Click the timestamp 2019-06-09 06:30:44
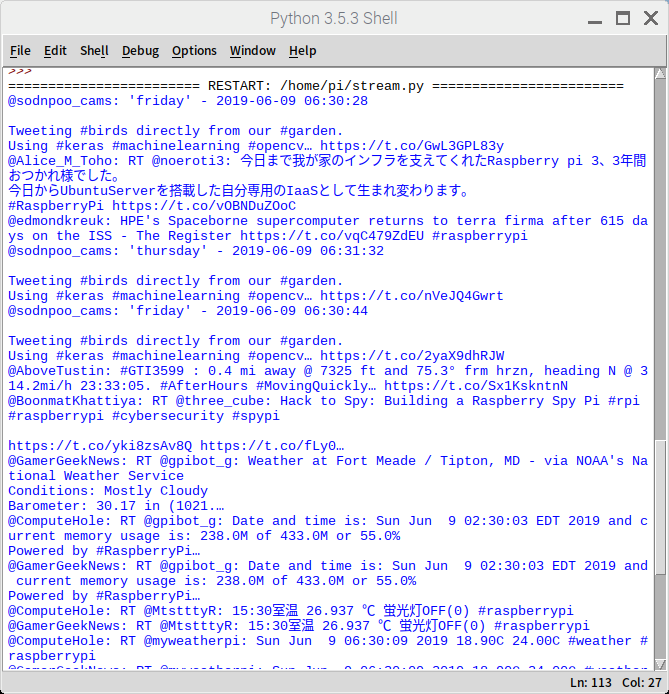The width and height of the screenshot is (669, 694). (292, 311)
